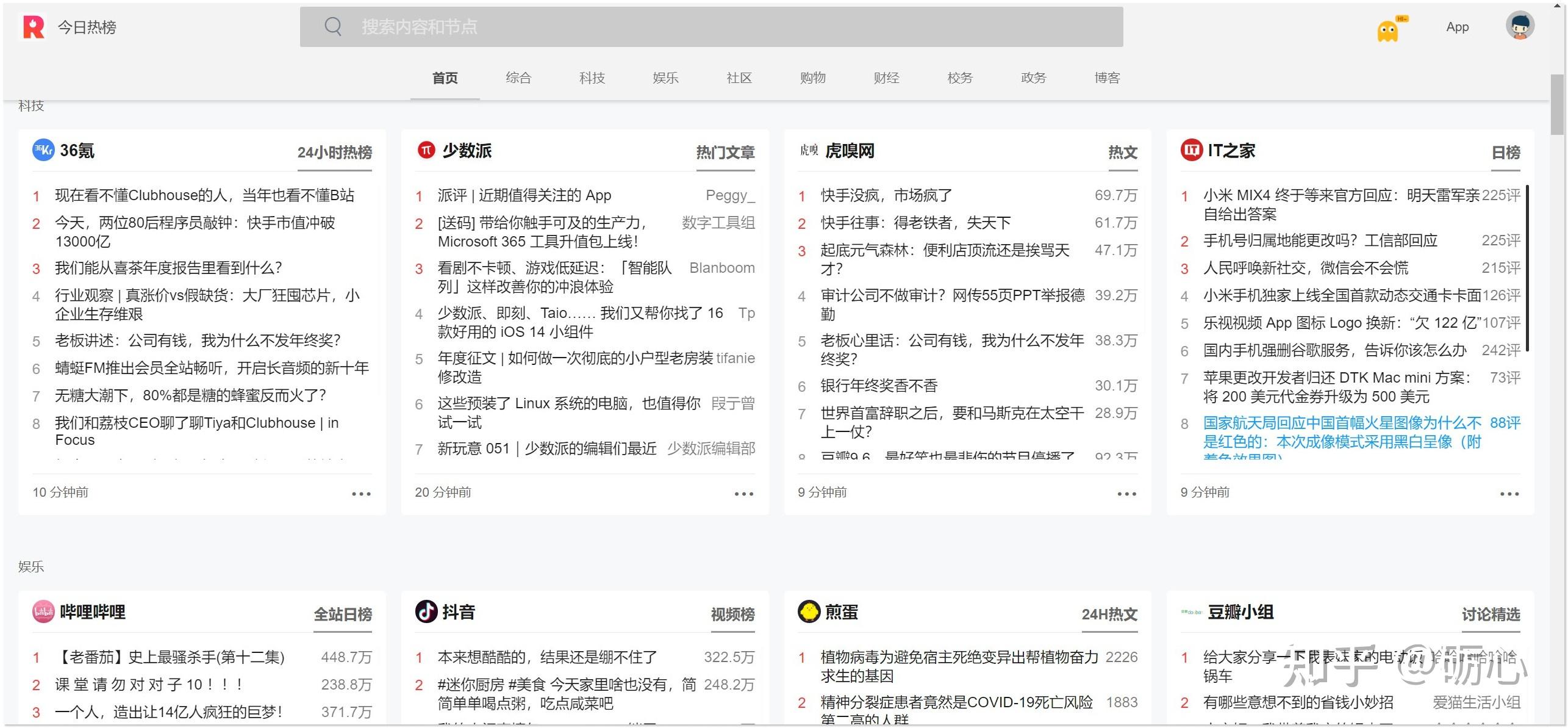Viewport: 1568px width, 728px height.
Task: Open article 无糖大潮下，80%都是糖的蜂蜜反而火了?
Action: [x=190, y=395]
